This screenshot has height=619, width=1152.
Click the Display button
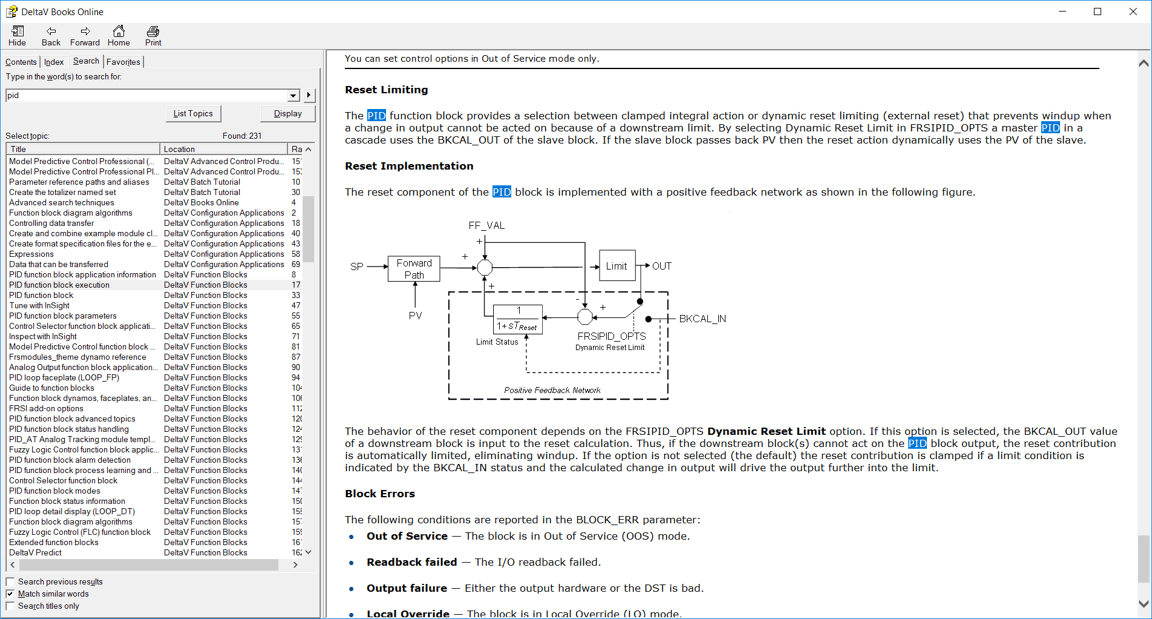tap(288, 114)
